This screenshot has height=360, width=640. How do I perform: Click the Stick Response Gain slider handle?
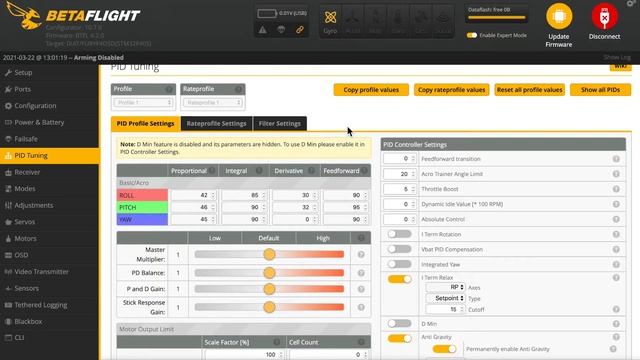[x=269, y=307]
